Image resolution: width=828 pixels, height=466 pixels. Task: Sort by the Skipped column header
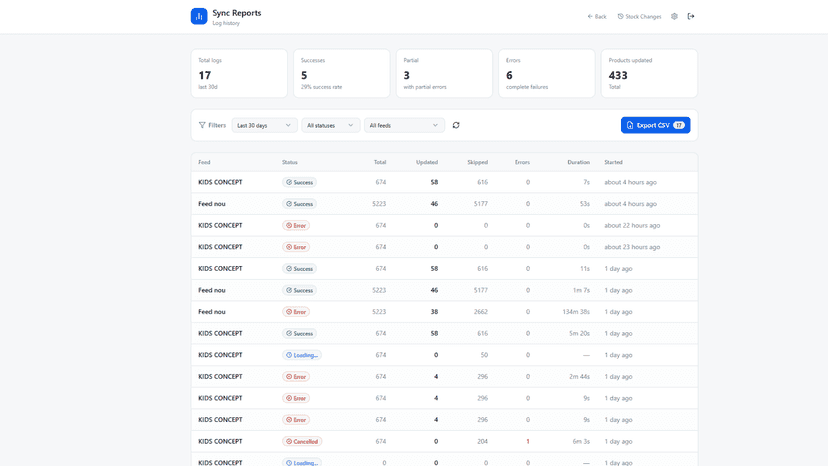coord(477,162)
